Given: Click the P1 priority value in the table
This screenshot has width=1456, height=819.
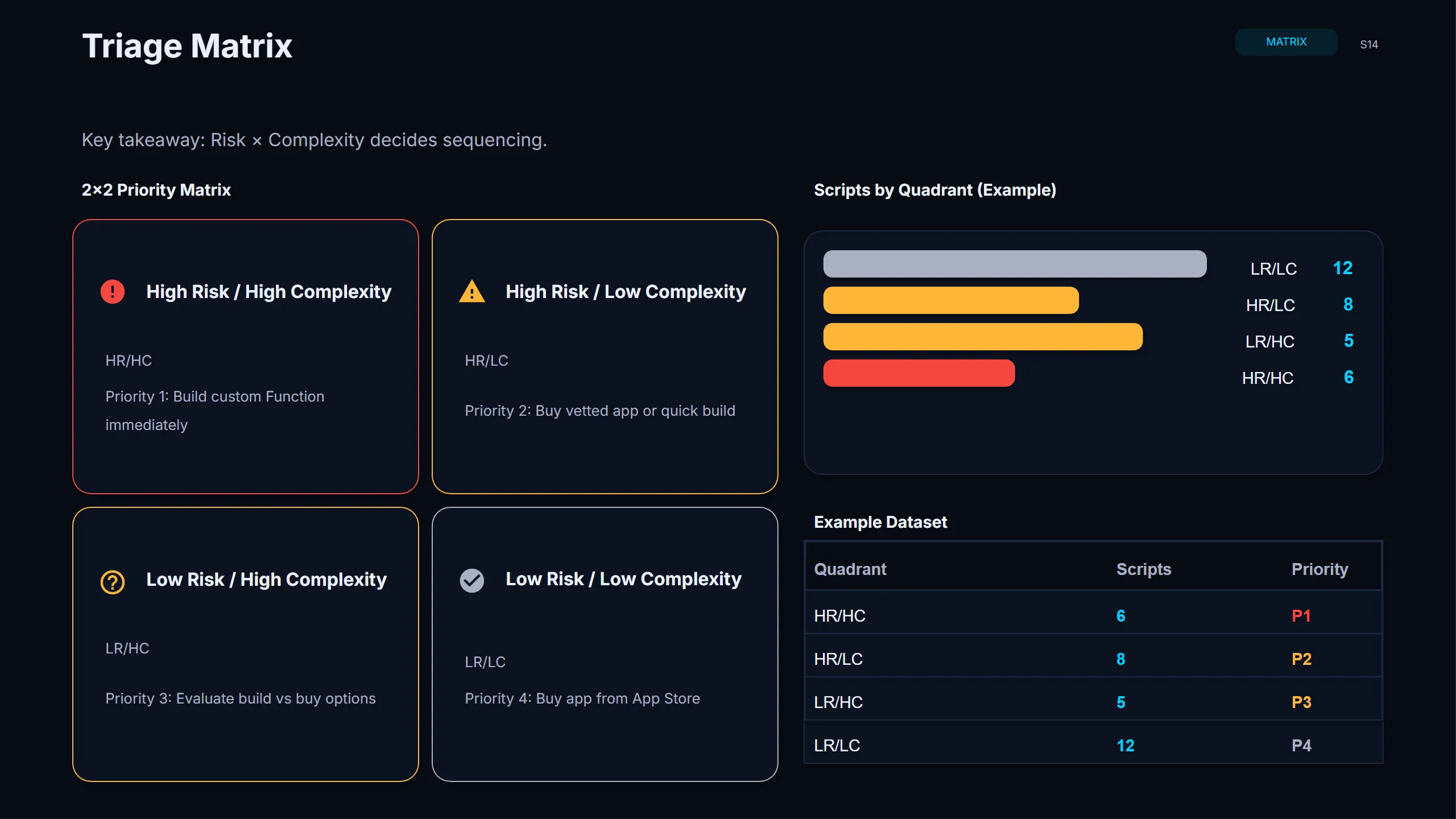Looking at the screenshot, I should point(1302,615).
